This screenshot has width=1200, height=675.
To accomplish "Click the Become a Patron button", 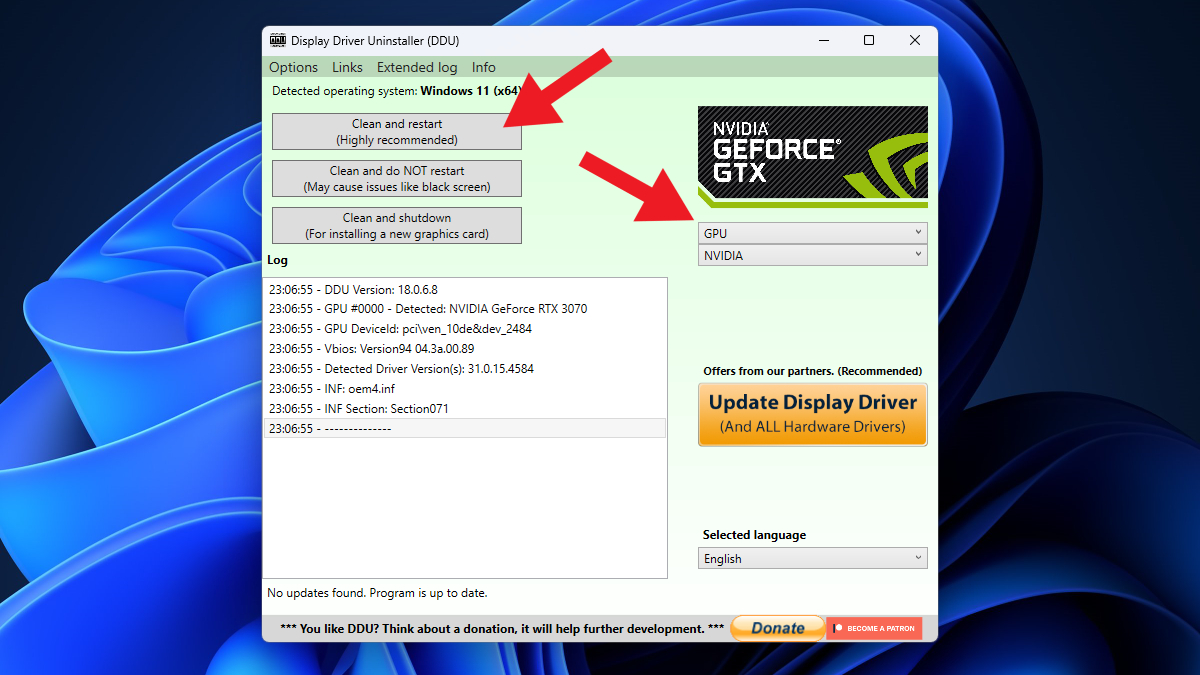I will (x=874, y=628).
